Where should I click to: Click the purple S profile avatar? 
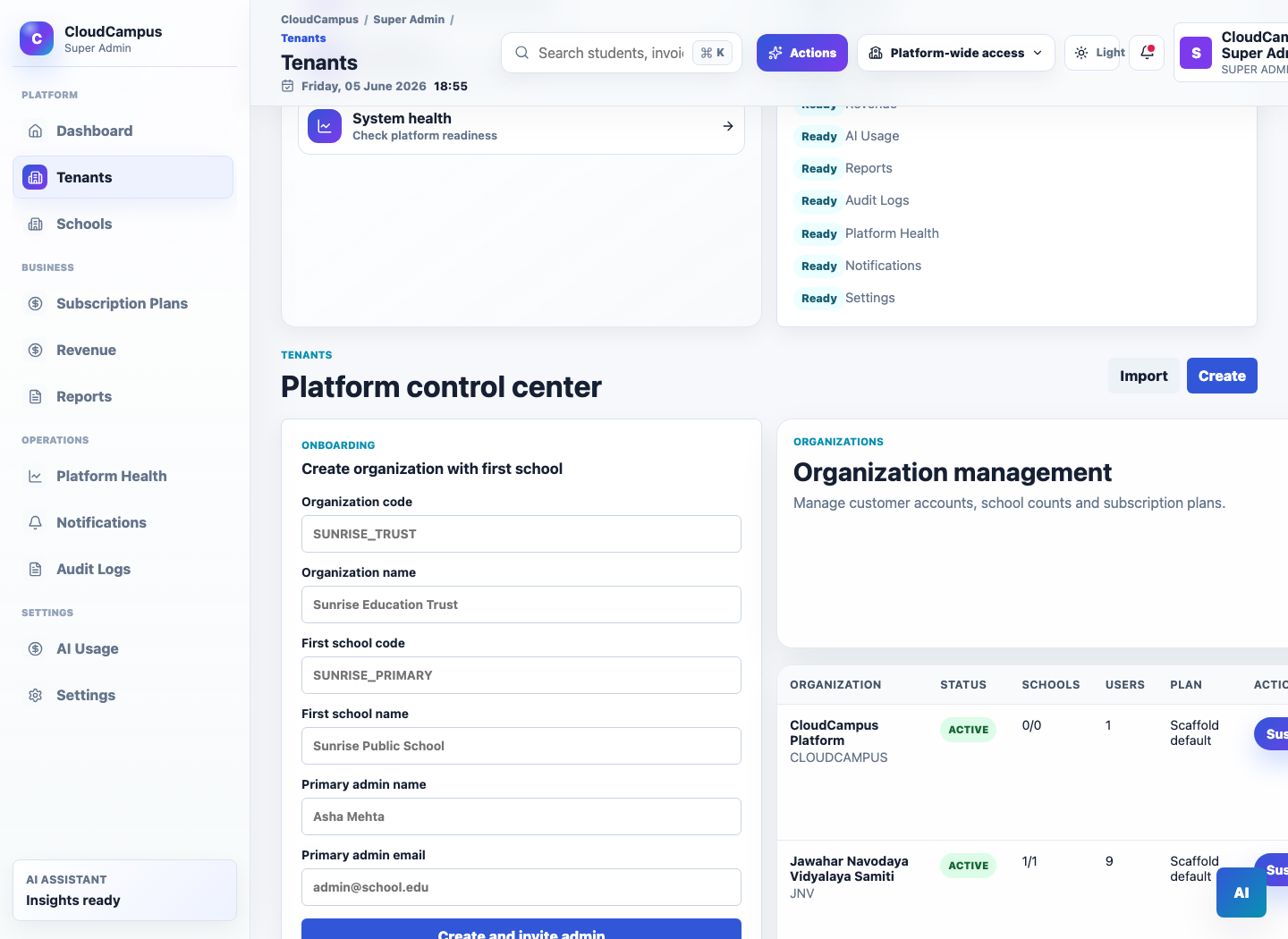[x=1196, y=53]
